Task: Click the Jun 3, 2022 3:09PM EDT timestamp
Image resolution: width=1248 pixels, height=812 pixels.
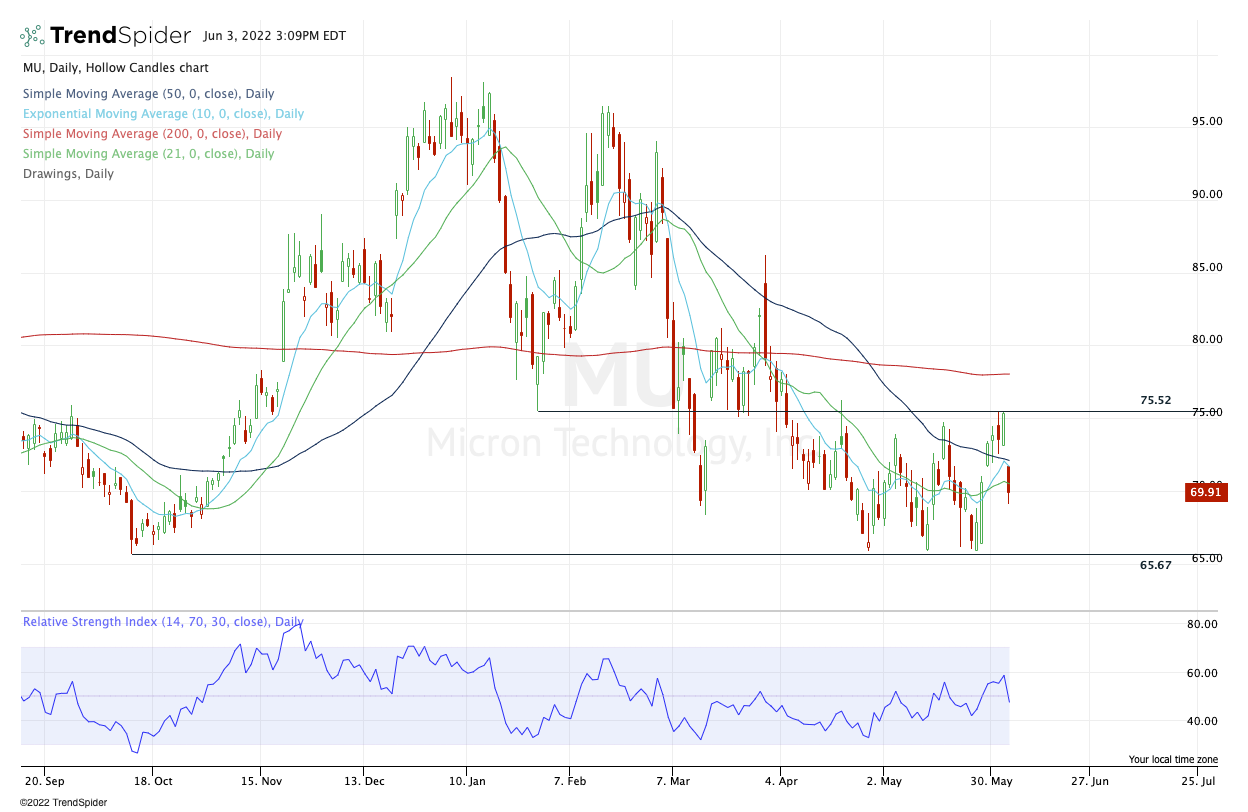Action: point(274,36)
